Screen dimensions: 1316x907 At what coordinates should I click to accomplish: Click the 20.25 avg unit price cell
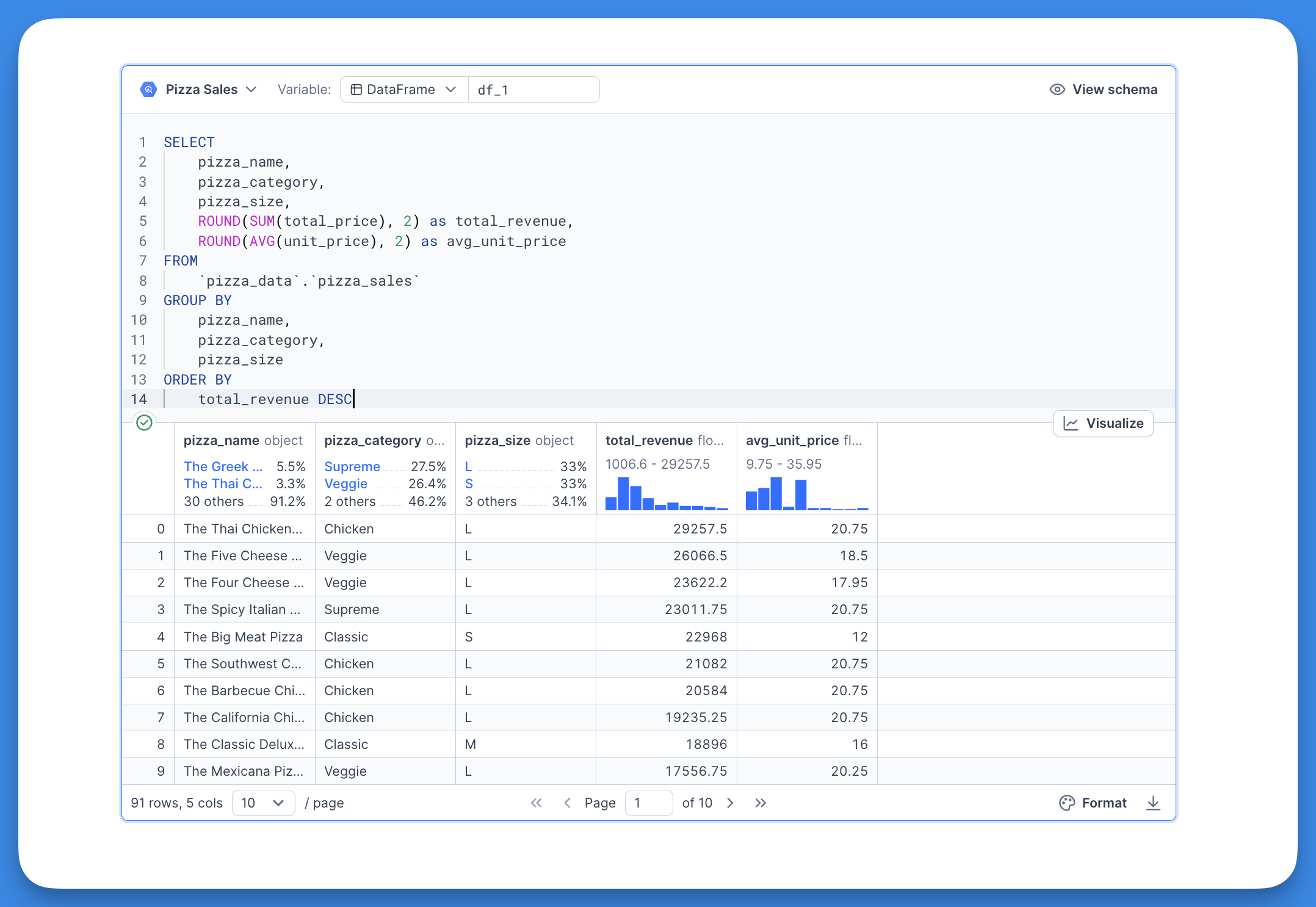click(807, 771)
